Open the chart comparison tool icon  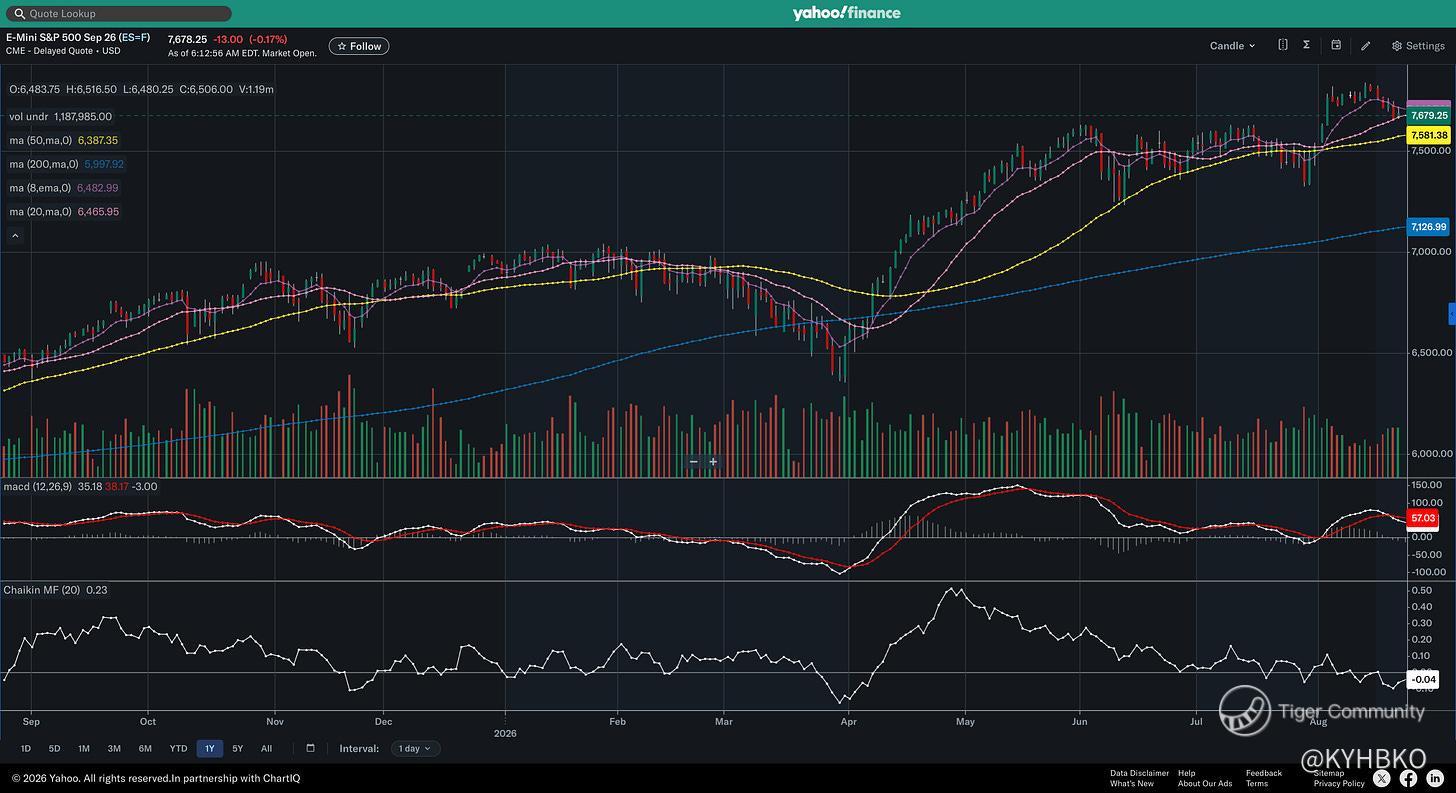(x=1283, y=45)
